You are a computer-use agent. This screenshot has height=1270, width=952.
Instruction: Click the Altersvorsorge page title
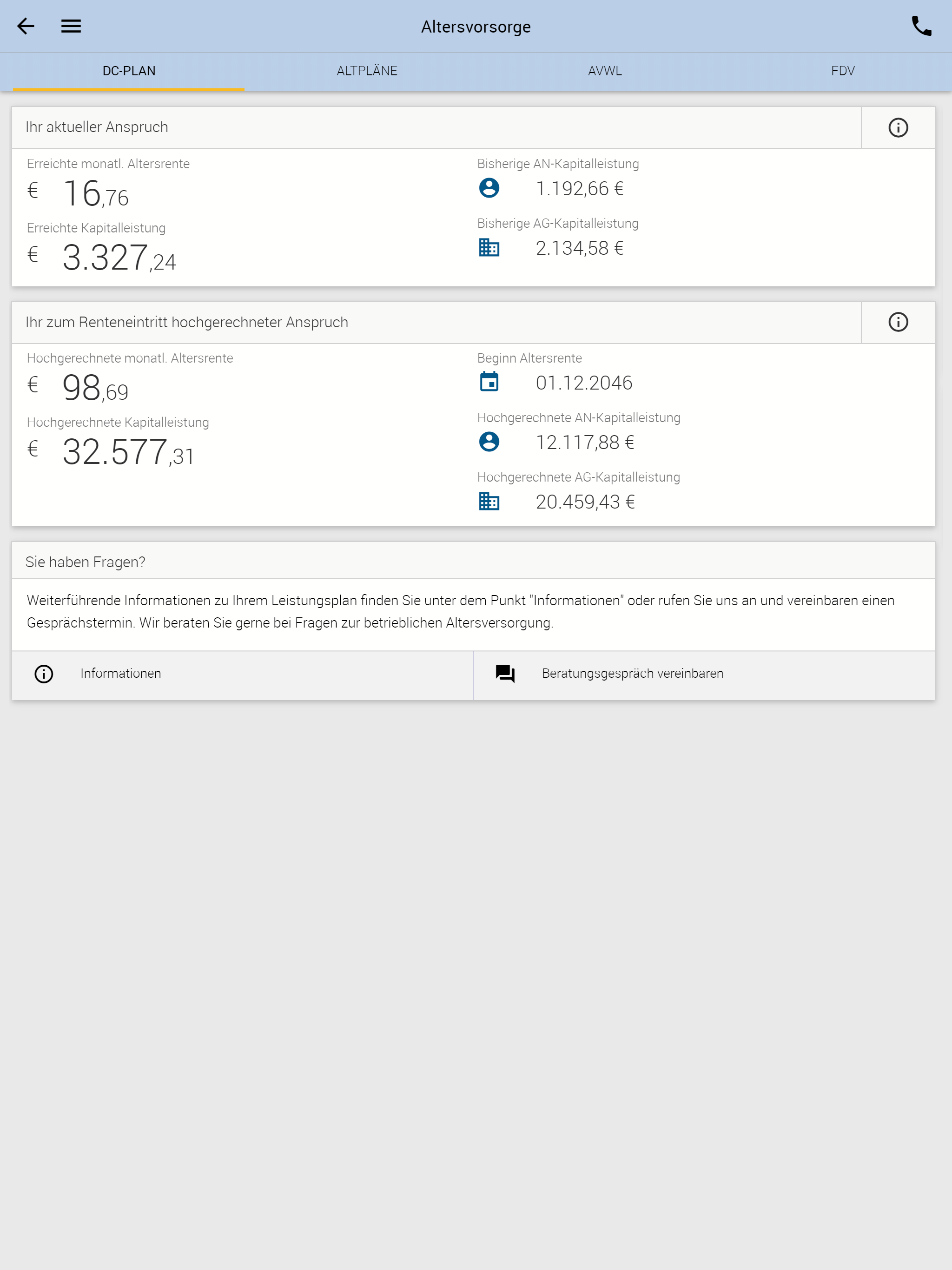pos(476,26)
